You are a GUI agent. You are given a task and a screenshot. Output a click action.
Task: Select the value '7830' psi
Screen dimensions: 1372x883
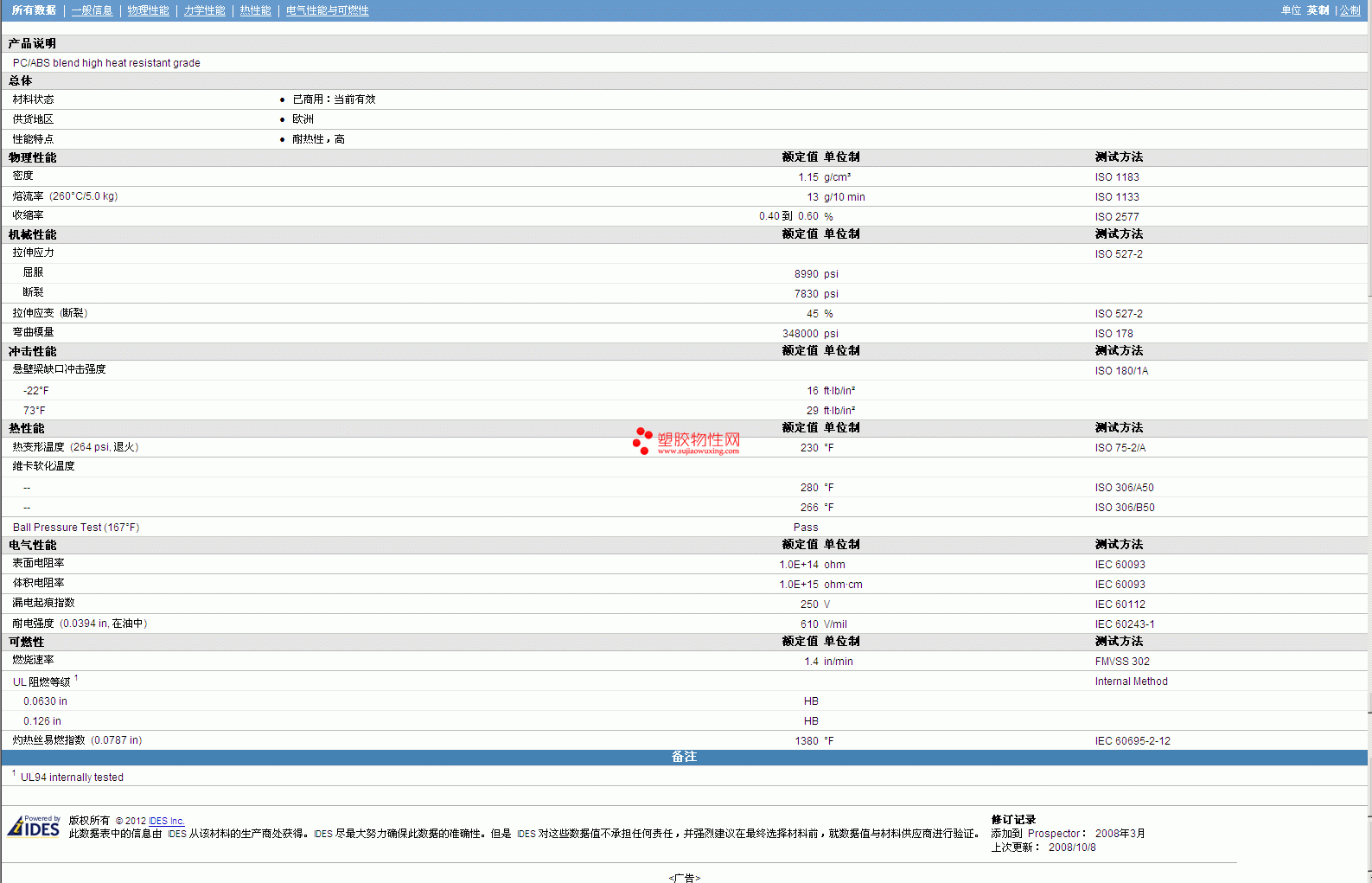point(806,294)
